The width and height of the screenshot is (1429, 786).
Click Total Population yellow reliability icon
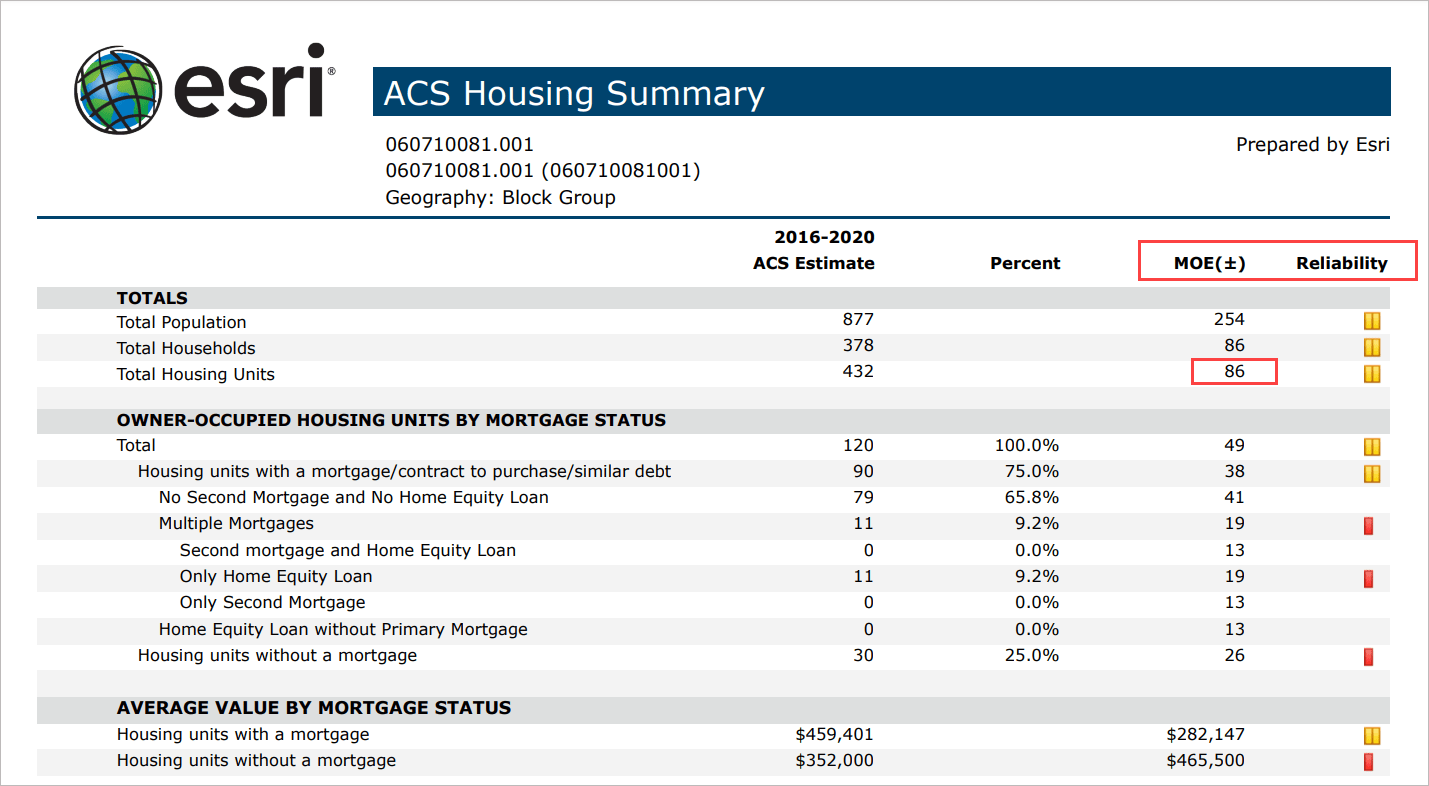pyautogui.click(x=1372, y=321)
